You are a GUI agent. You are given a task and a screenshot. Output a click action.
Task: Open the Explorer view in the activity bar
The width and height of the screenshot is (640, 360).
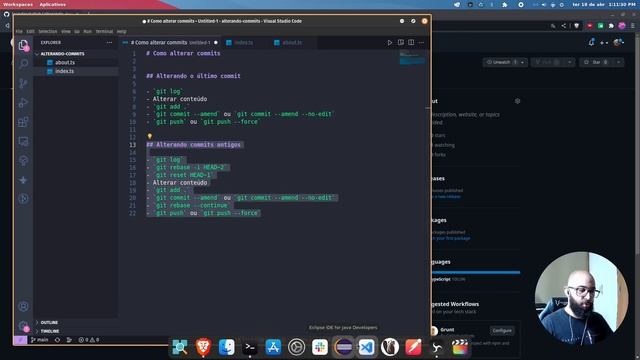(x=23, y=44)
